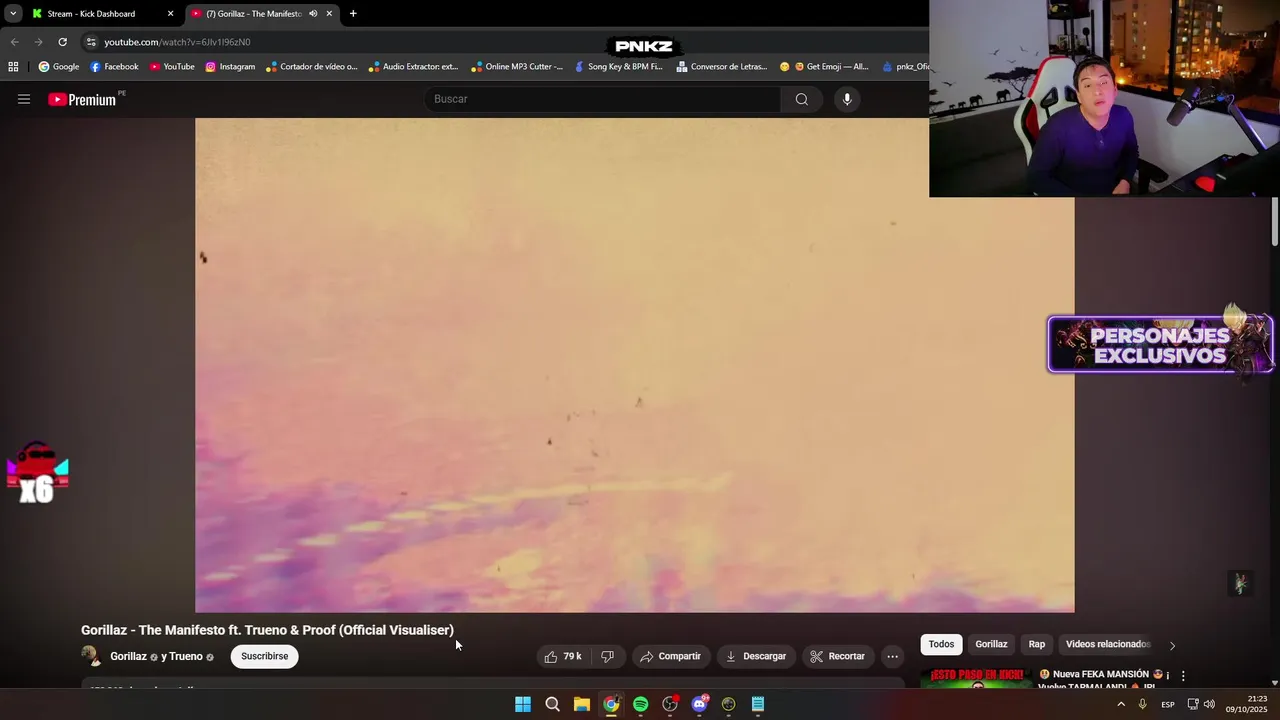Click the YouTube Buscar search field
This screenshot has height=720, width=1280.
[x=603, y=99]
